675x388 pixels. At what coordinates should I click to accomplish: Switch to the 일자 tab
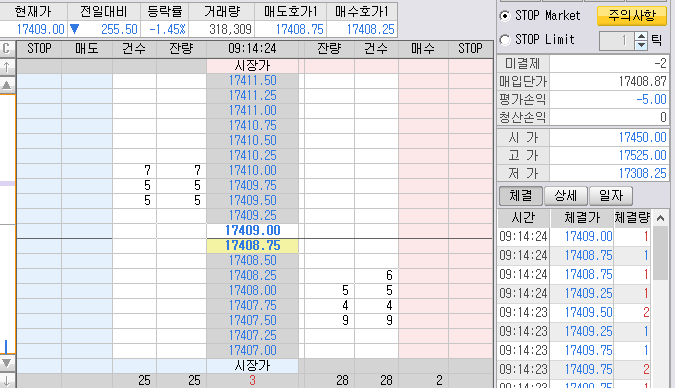tap(611, 196)
